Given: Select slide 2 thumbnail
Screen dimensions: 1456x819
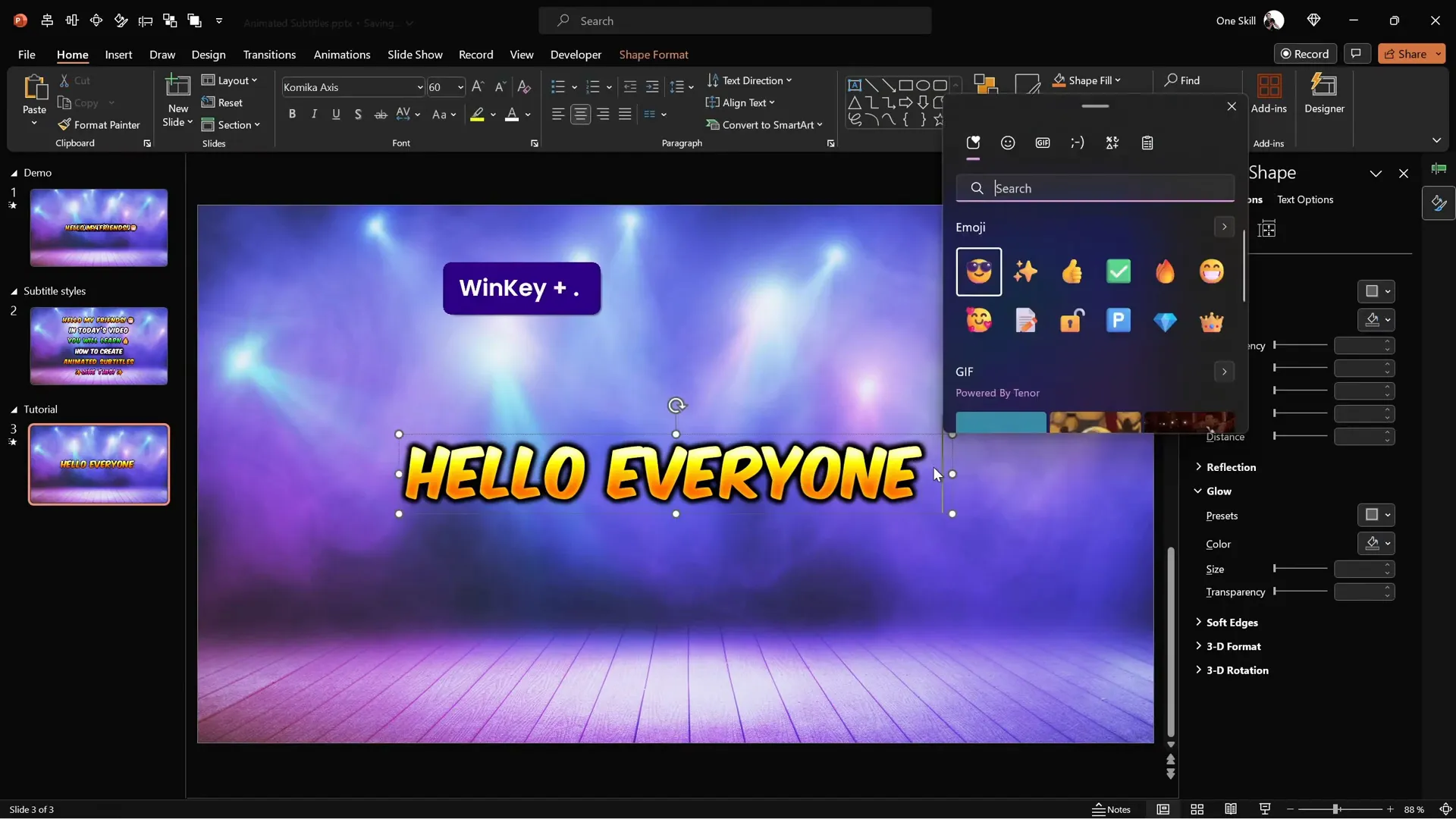Looking at the screenshot, I should pyautogui.click(x=99, y=346).
